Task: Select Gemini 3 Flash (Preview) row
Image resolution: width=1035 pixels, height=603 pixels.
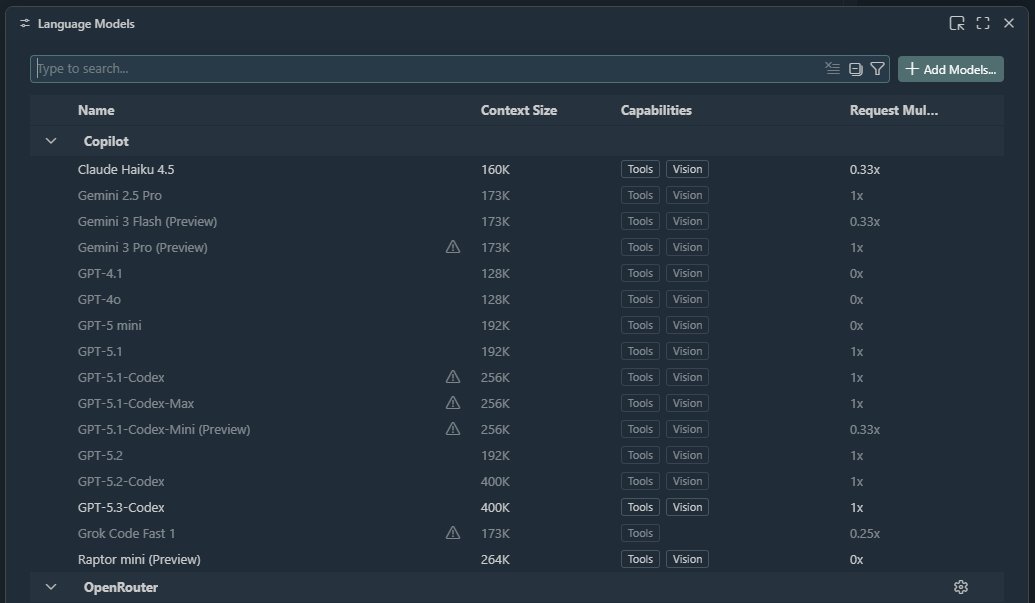Action: (x=517, y=221)
